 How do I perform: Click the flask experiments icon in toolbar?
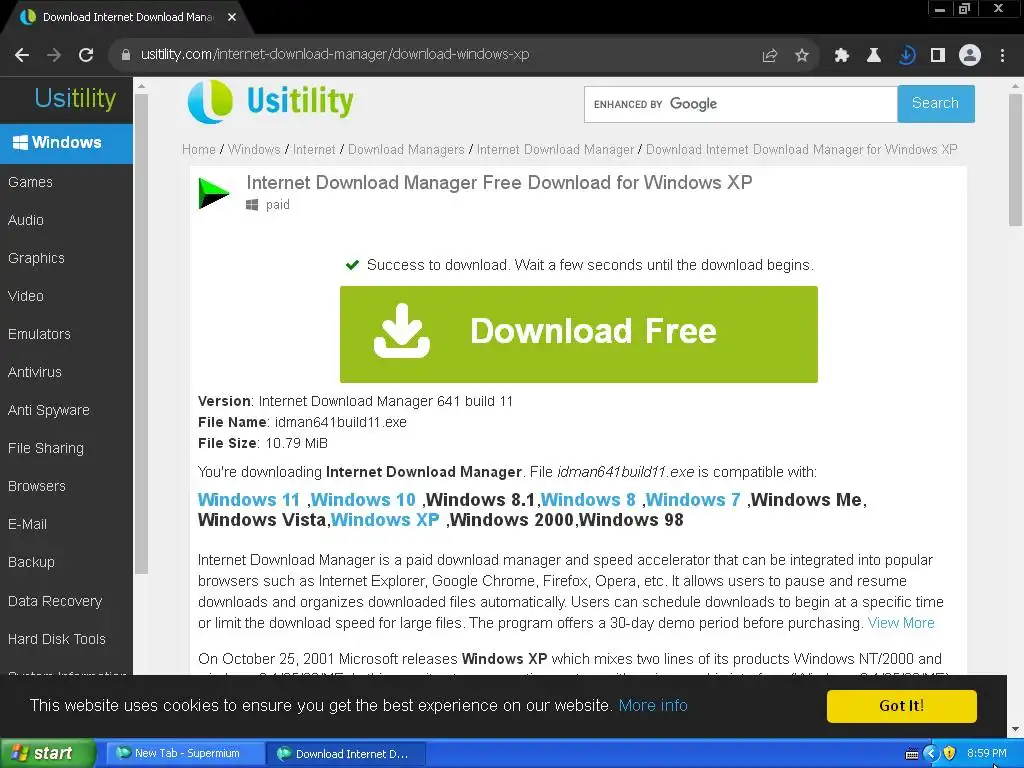(874, 56)
